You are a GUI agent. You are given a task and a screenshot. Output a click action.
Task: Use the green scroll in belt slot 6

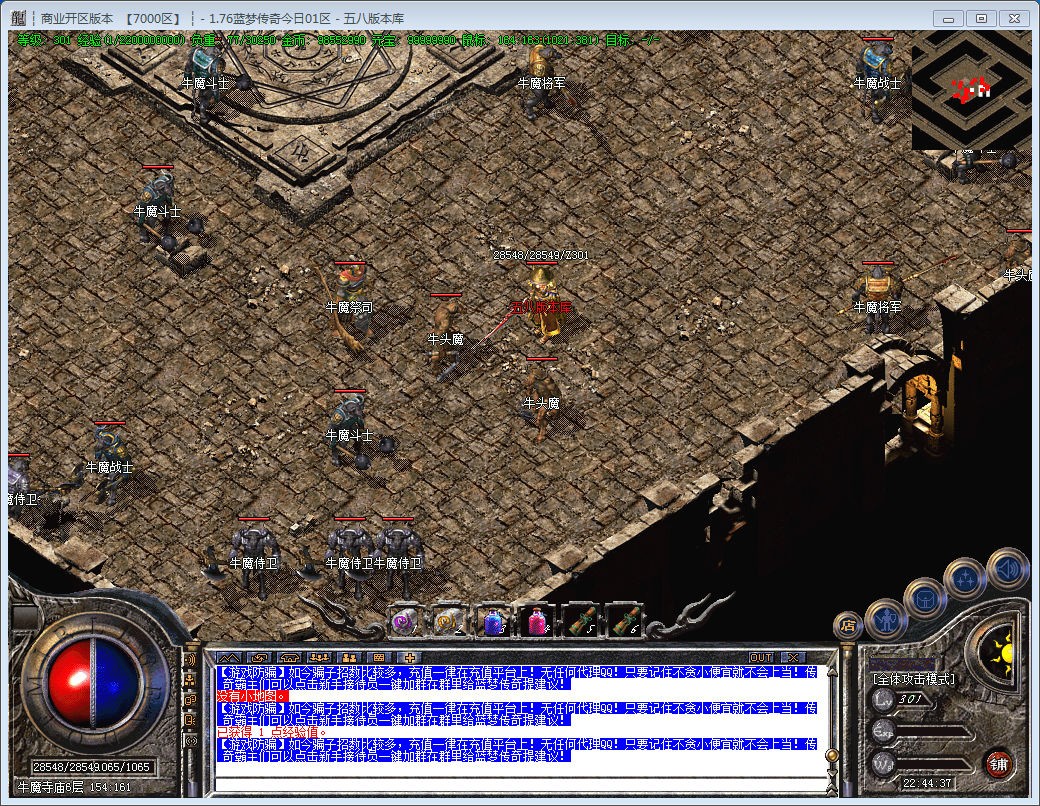coord(624,622)
